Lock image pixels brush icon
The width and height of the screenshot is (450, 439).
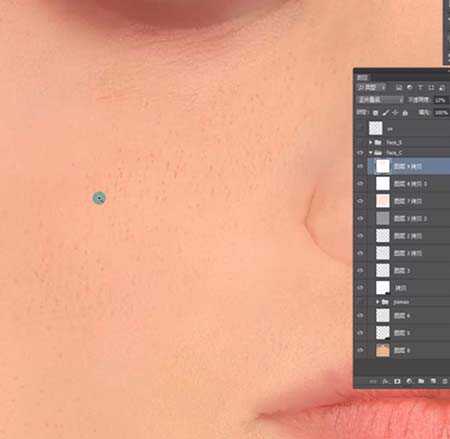point(385,113)
